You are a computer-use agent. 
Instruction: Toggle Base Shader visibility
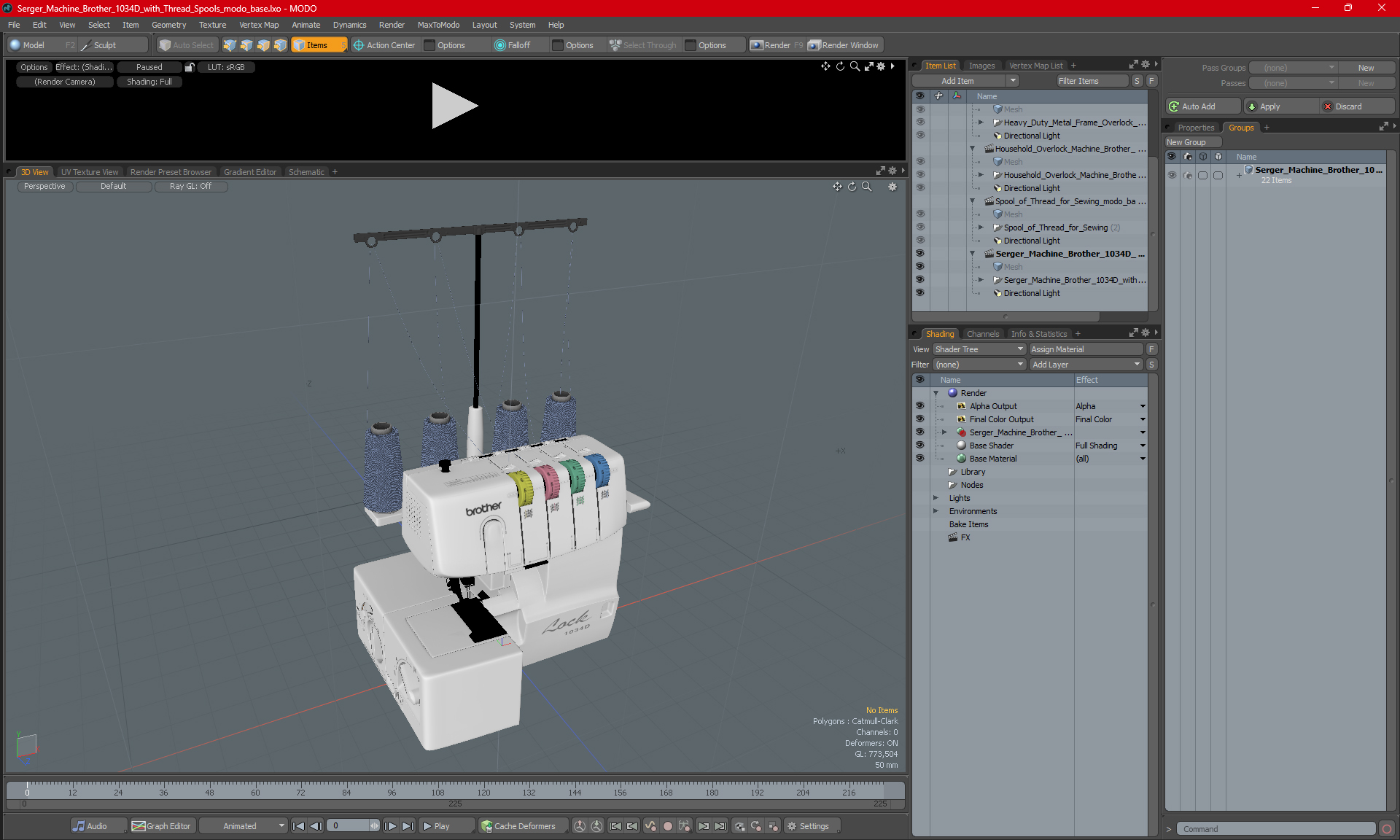[x=920, y=446]
